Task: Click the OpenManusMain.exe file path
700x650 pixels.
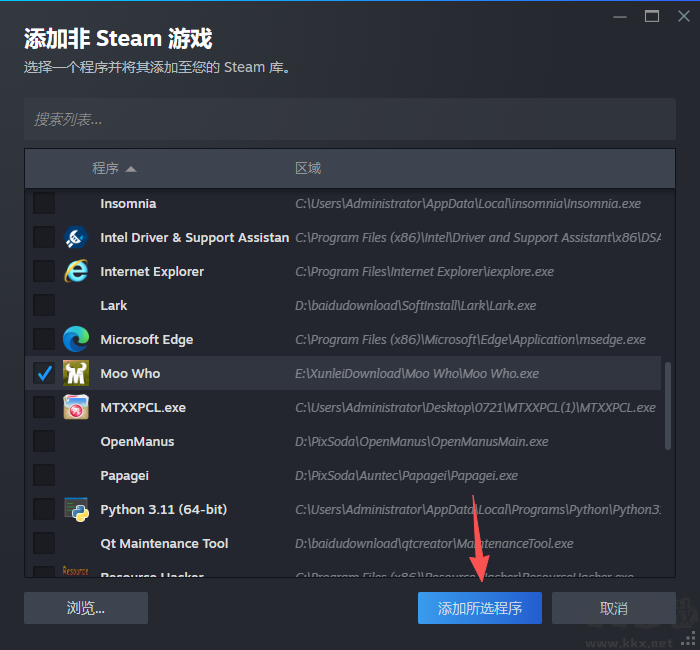Action: click(x=422, y=442)
